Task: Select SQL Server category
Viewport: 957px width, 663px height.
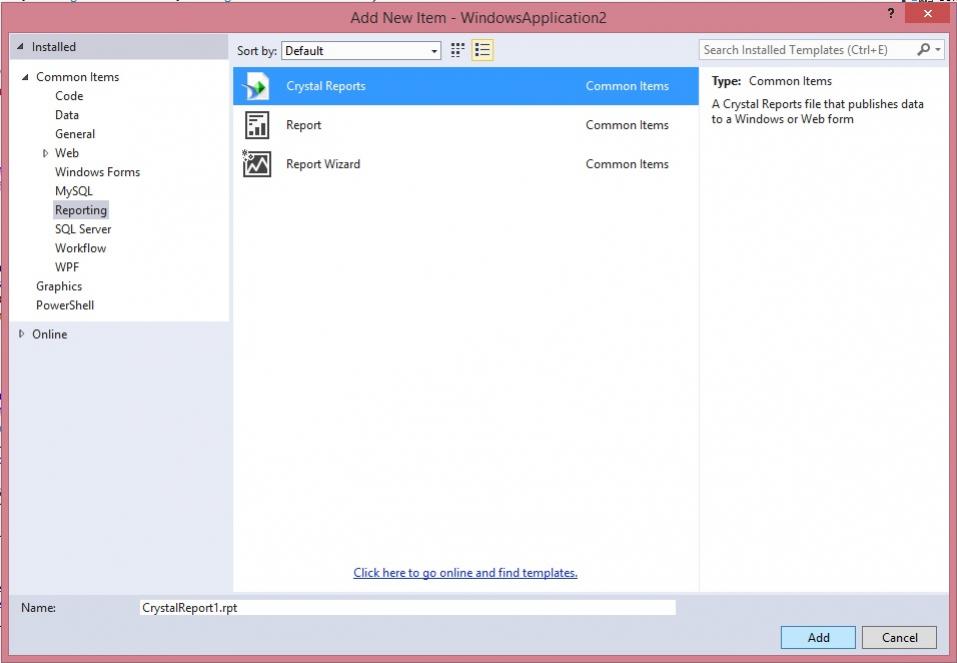Action: (83, 229)
